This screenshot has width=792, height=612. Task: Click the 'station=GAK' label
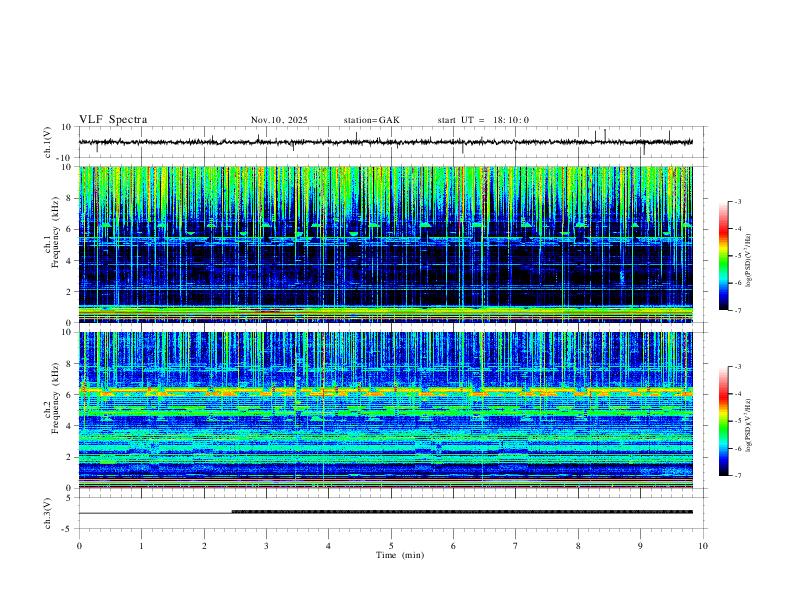pyautogui.click(x=372, y=120)
